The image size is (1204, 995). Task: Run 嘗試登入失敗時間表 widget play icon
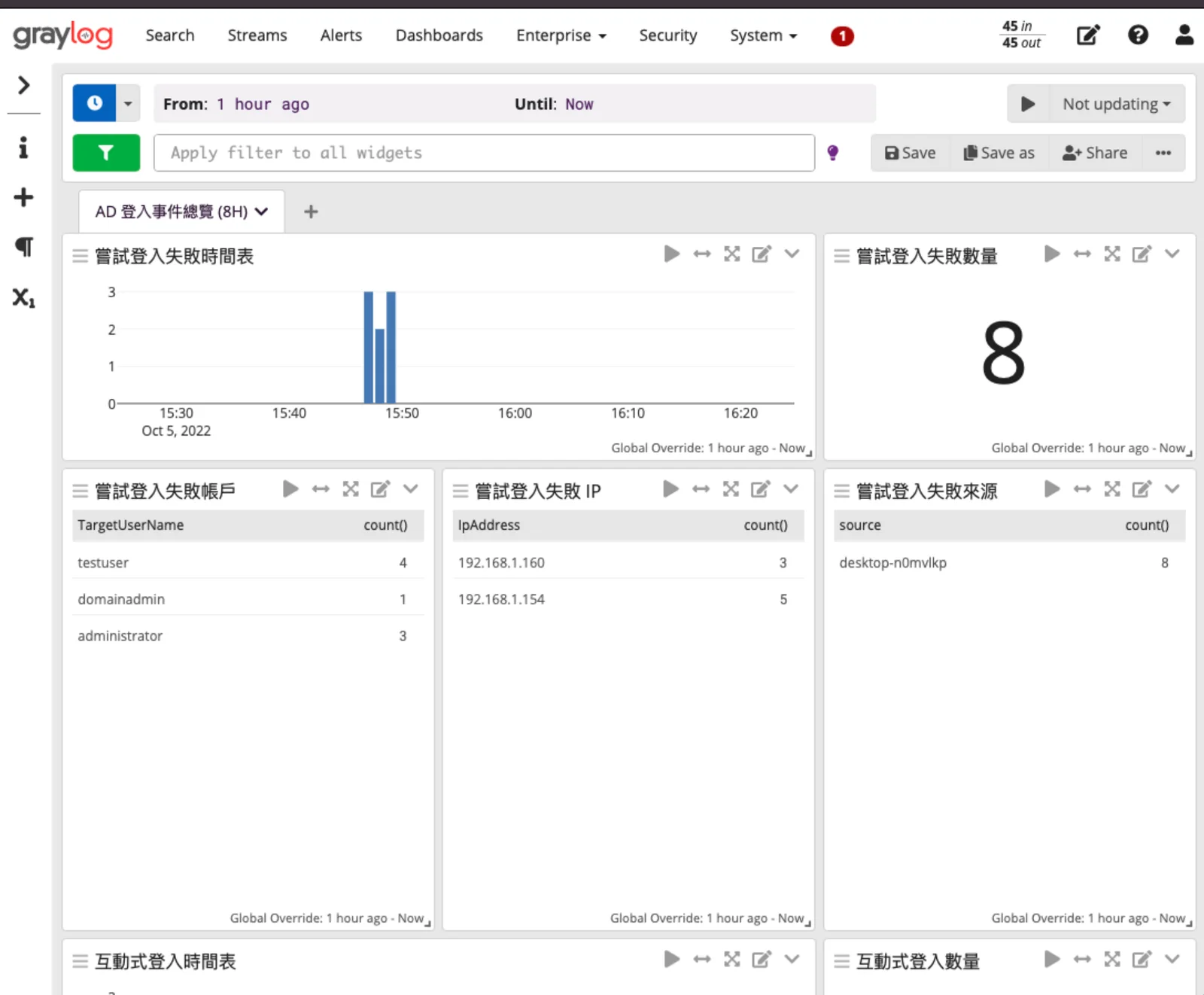click(672, 254)
